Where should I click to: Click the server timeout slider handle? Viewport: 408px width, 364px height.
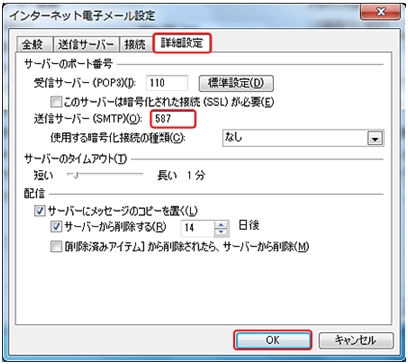[75, 174]
